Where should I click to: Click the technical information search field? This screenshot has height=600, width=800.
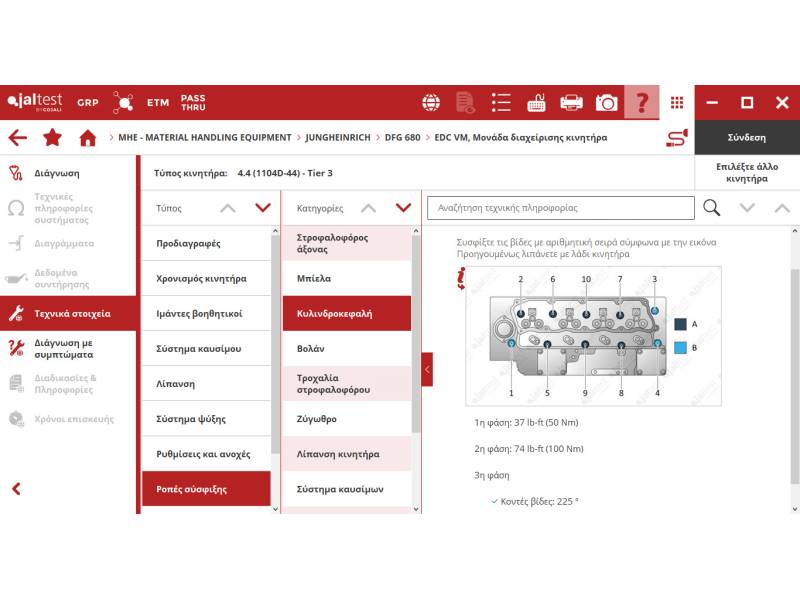[560, 208]
